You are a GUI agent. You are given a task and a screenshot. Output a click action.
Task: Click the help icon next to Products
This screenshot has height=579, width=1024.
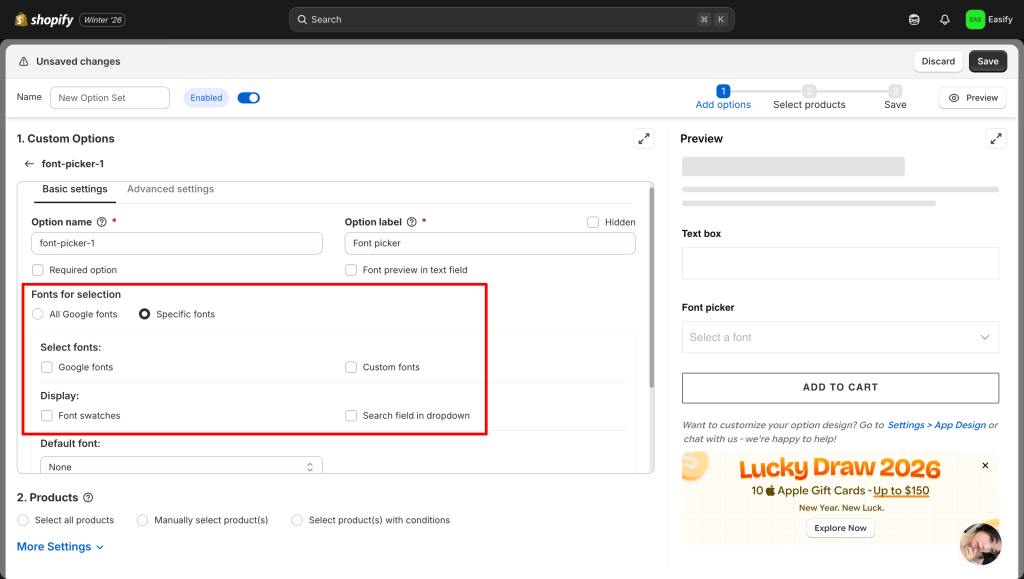coord(88,498)
